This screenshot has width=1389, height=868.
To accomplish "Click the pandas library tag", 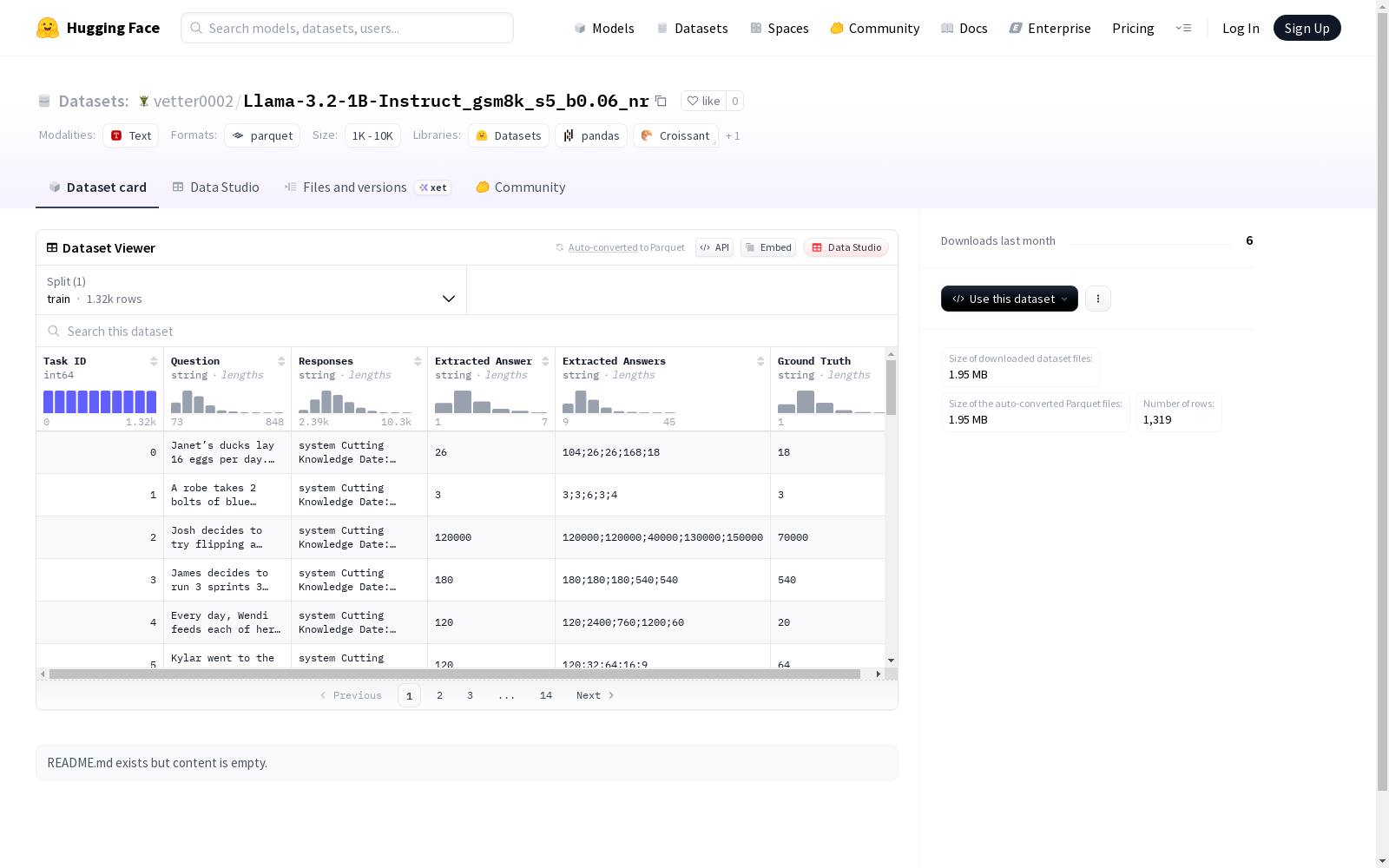I will [x=590, y=135].
